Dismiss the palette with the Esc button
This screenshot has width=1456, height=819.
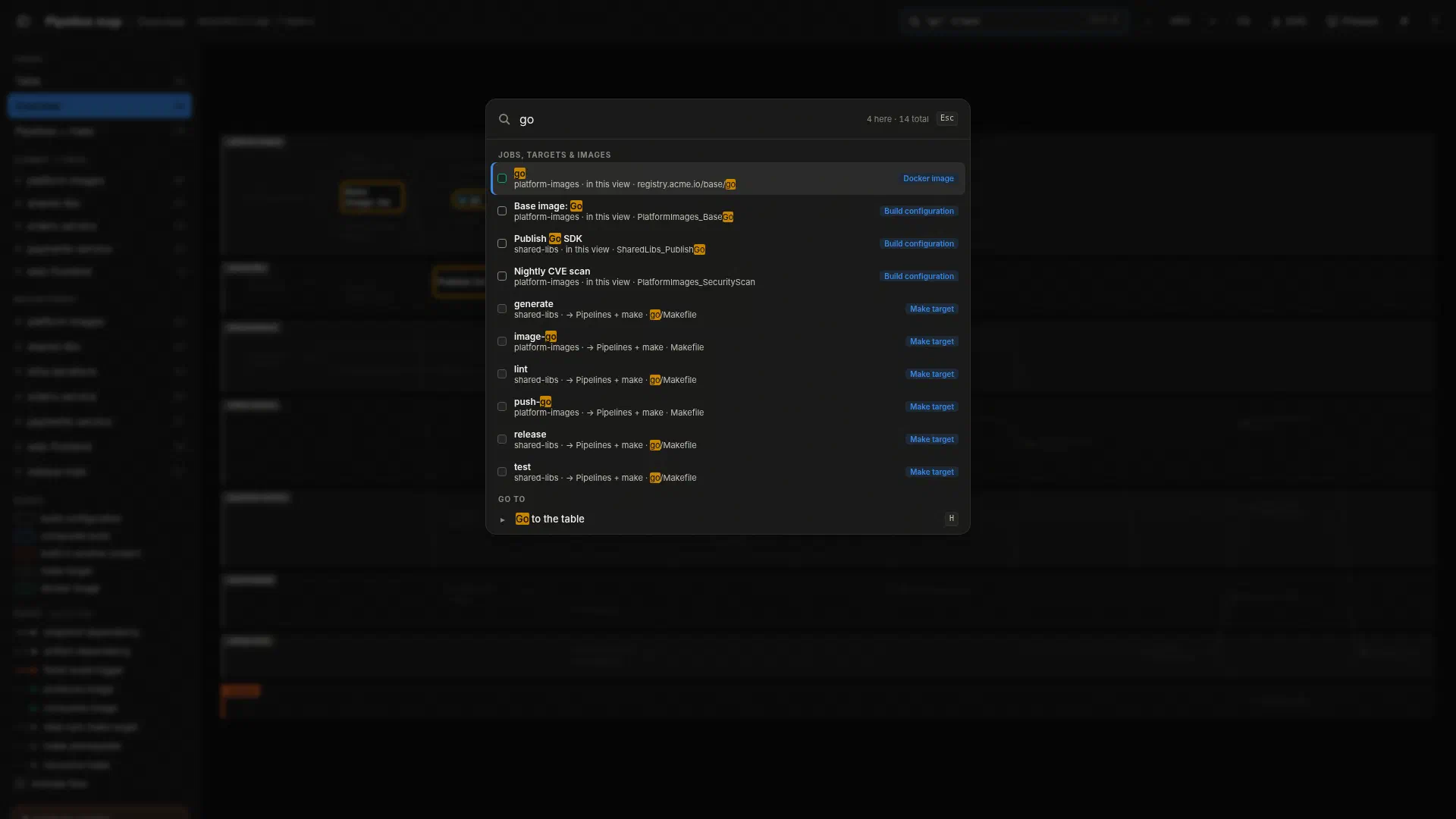946,118
